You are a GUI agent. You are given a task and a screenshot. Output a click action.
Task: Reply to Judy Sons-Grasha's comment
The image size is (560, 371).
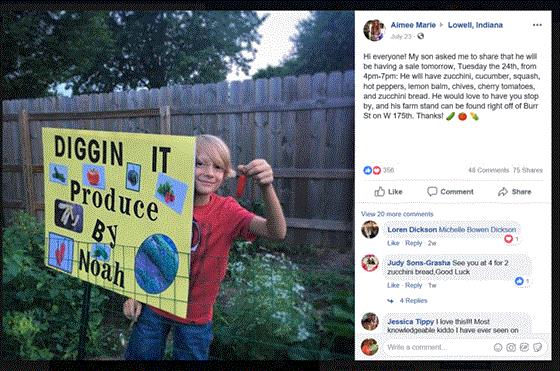click(x=414, y=285)
